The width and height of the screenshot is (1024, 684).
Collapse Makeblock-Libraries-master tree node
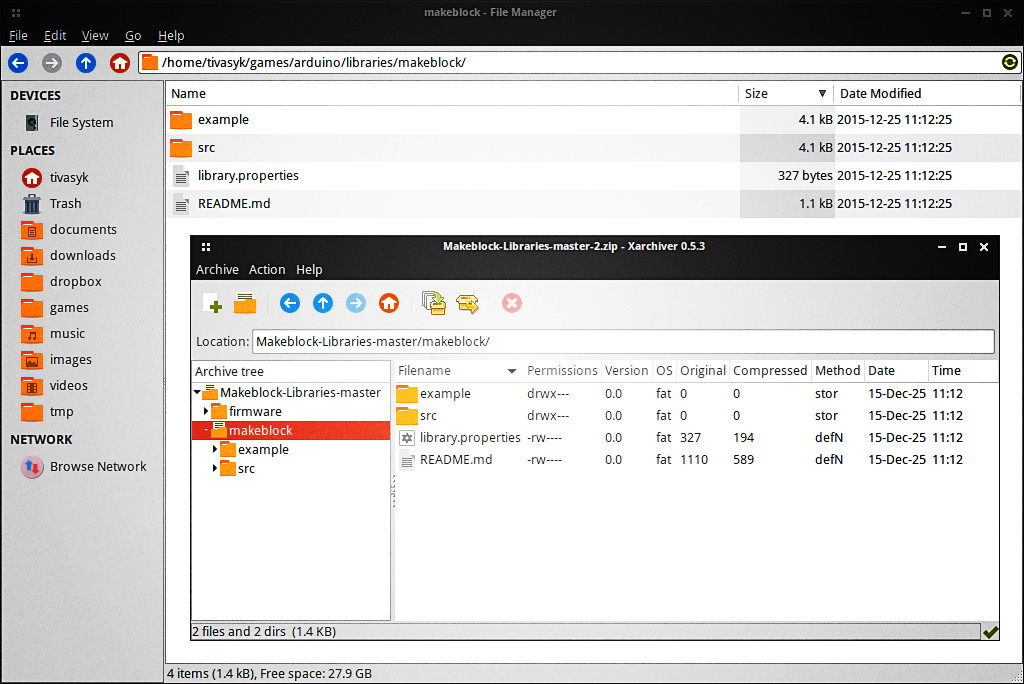pyautogui.click(x=197, y=393)
